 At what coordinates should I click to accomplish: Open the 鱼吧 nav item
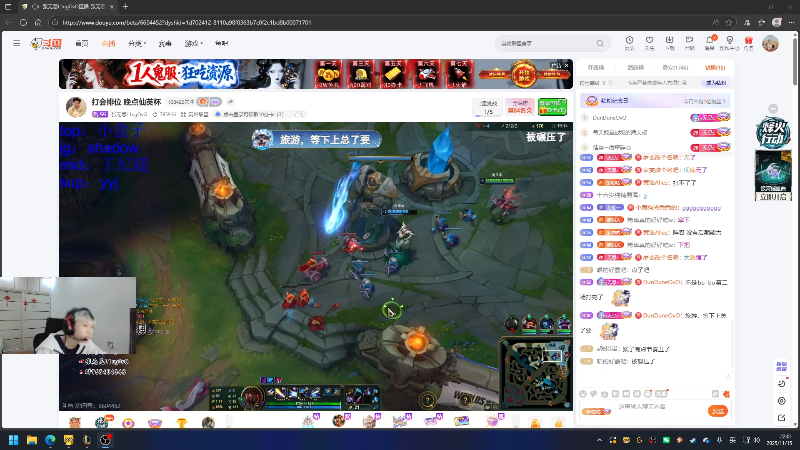pyautogui.click(x=221, y=44)
